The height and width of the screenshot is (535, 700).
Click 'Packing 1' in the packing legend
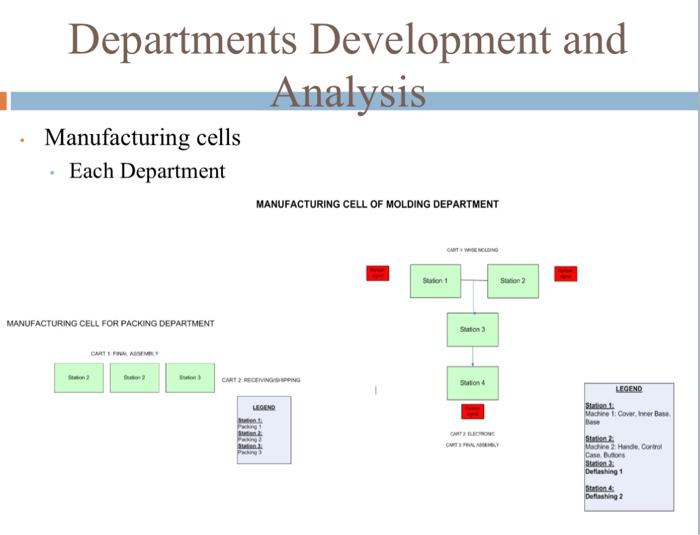[250, 426]
